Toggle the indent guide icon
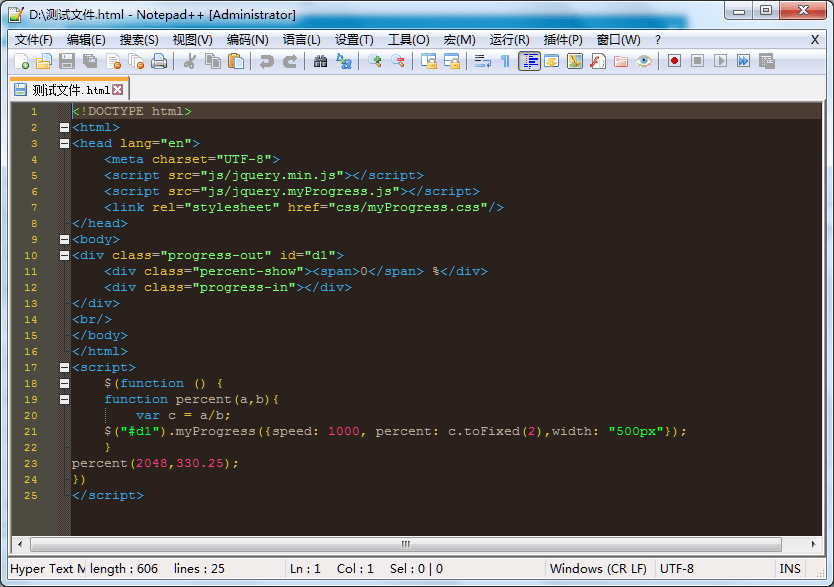Image resolution: width=834 pixels, height=587 pixels. click(x=529, y=61)
